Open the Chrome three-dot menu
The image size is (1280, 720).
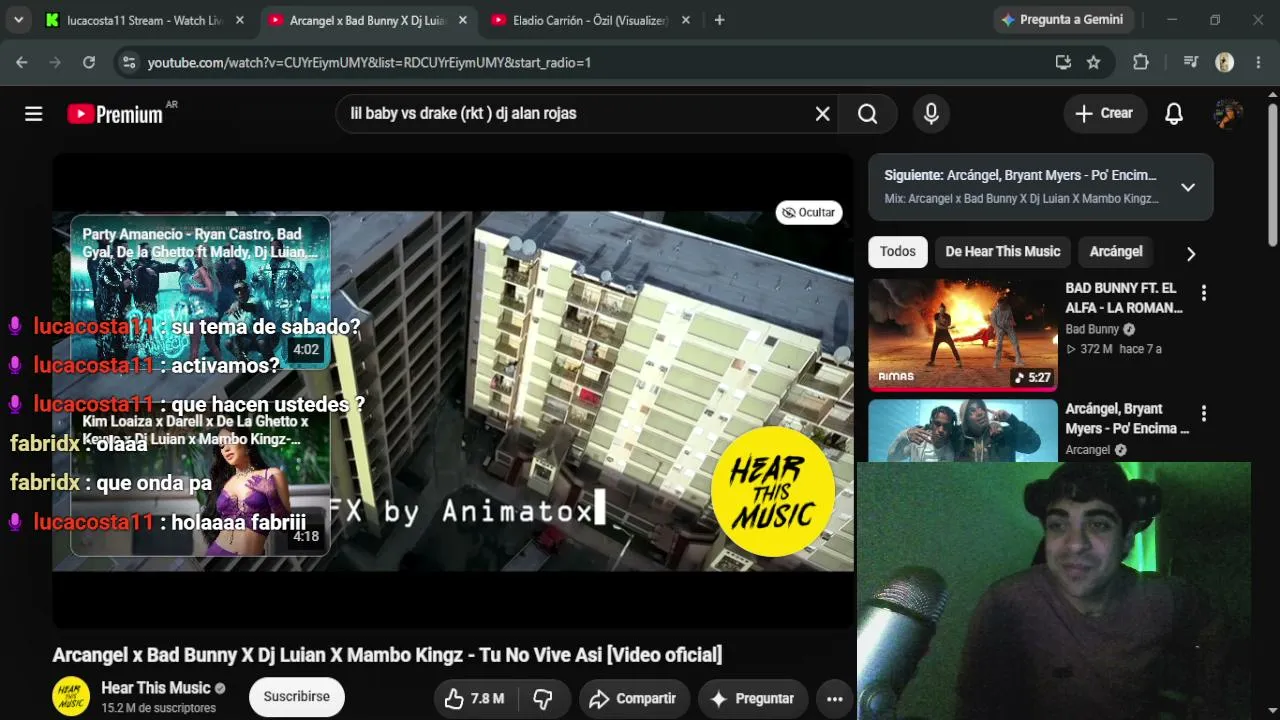tap(1257, 62)
